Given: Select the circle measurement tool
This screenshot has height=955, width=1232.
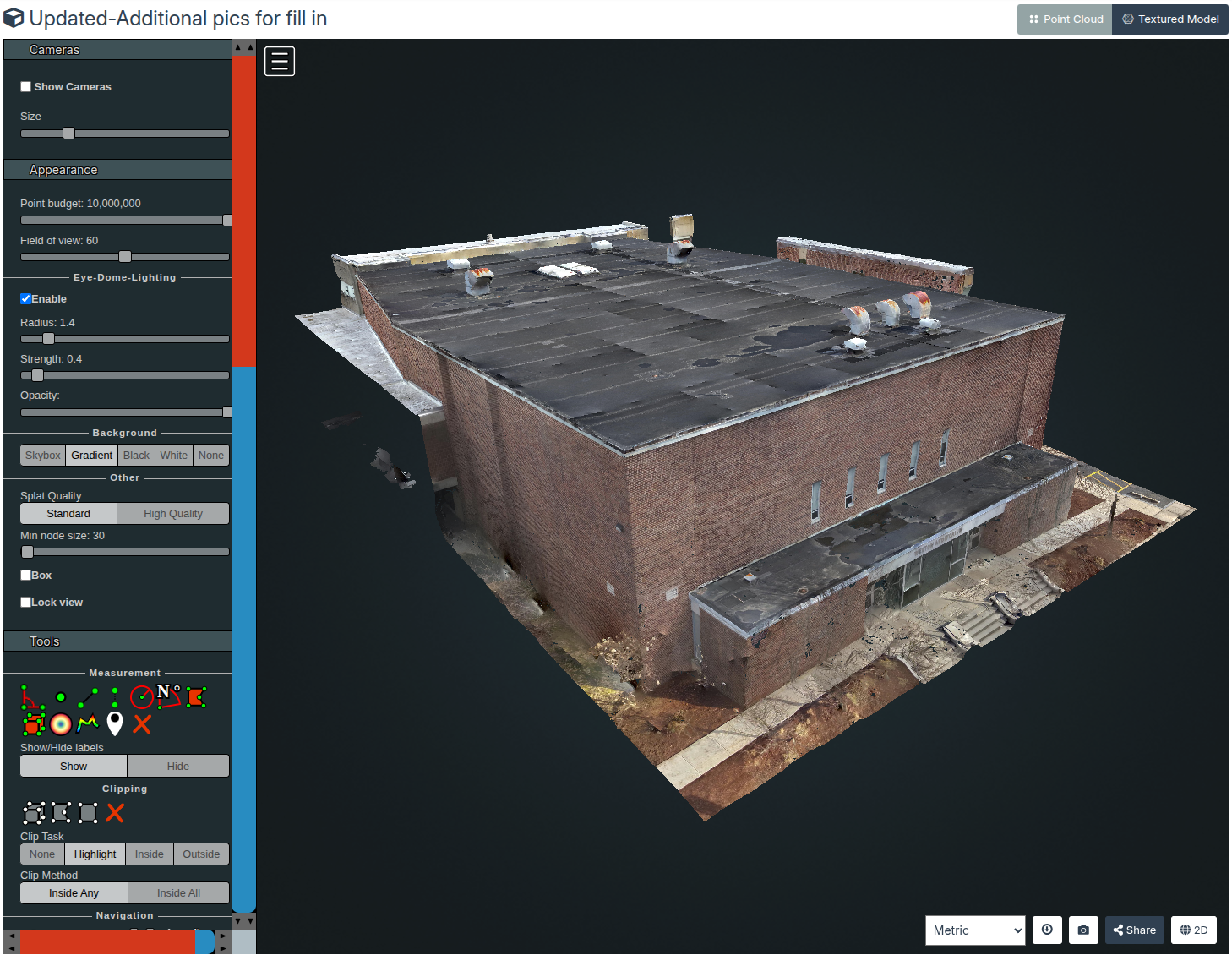Looking at the screenshot, I should click(x=142, y=697).
